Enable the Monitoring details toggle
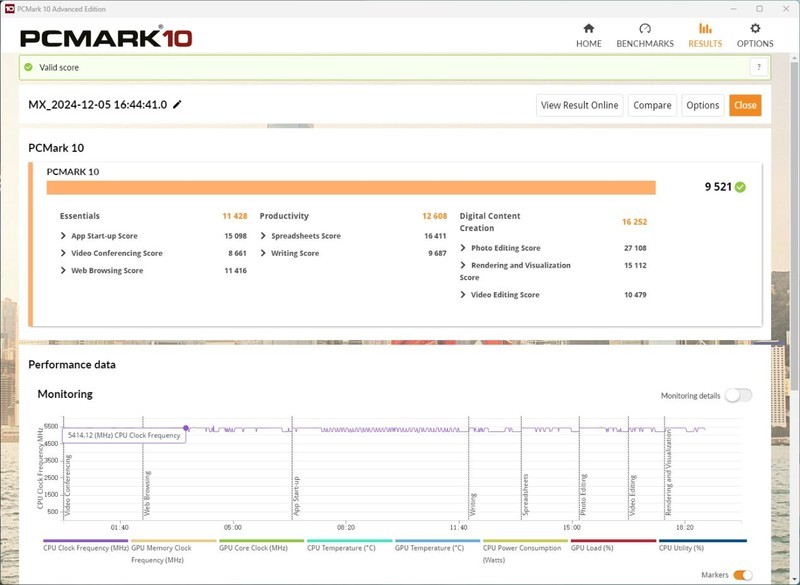Screen dimensions: 800x585 tap(738, 395)
